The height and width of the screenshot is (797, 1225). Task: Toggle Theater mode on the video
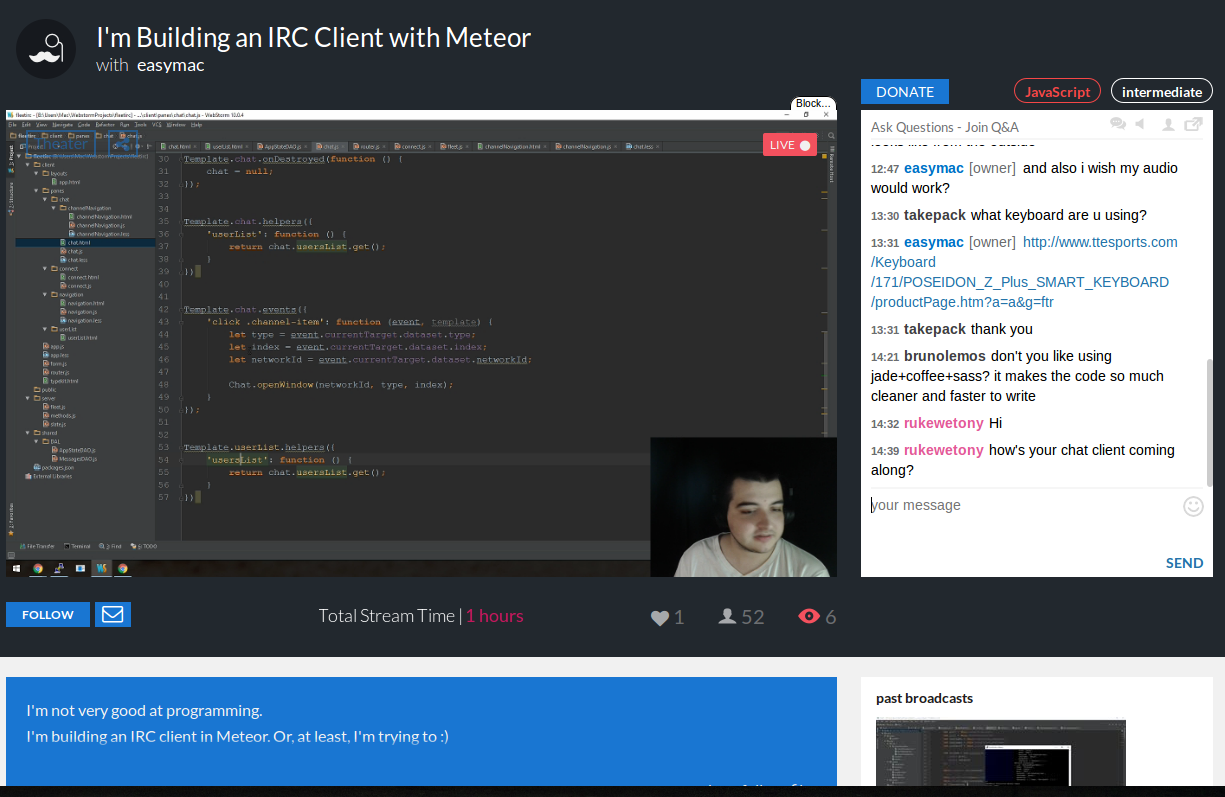coord(60,143)
